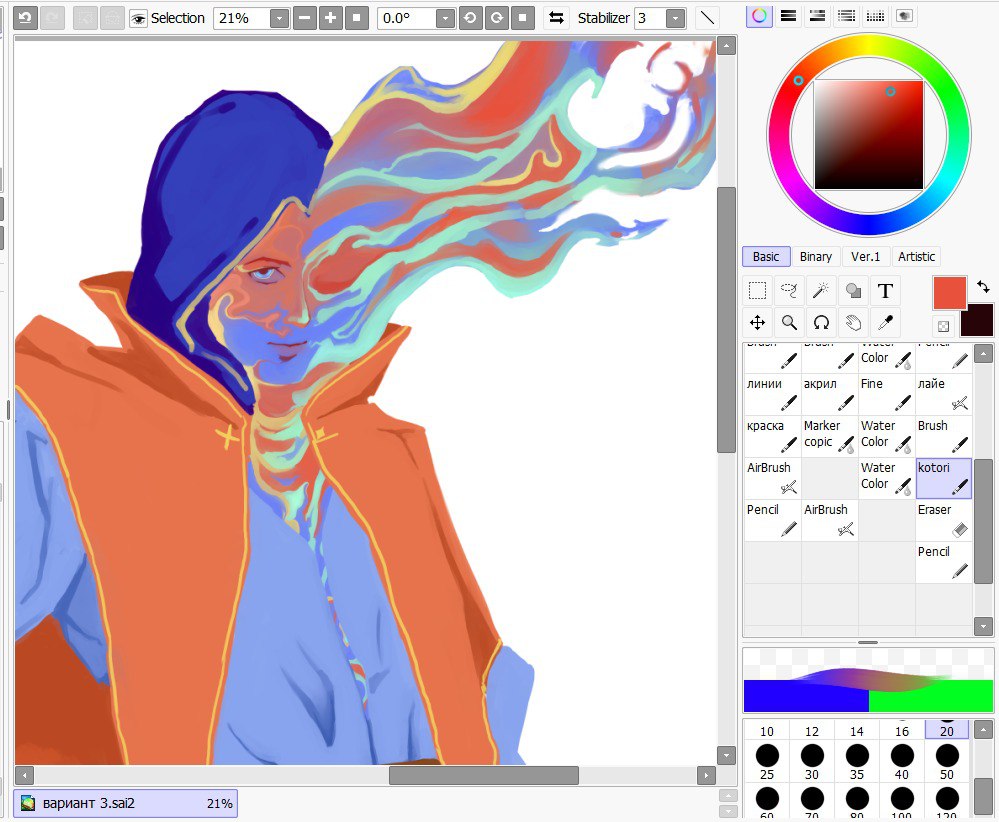Click the red foreground color swatch
Image resolution: width=999 pixels, height=822 pixels.
[949, 292]
